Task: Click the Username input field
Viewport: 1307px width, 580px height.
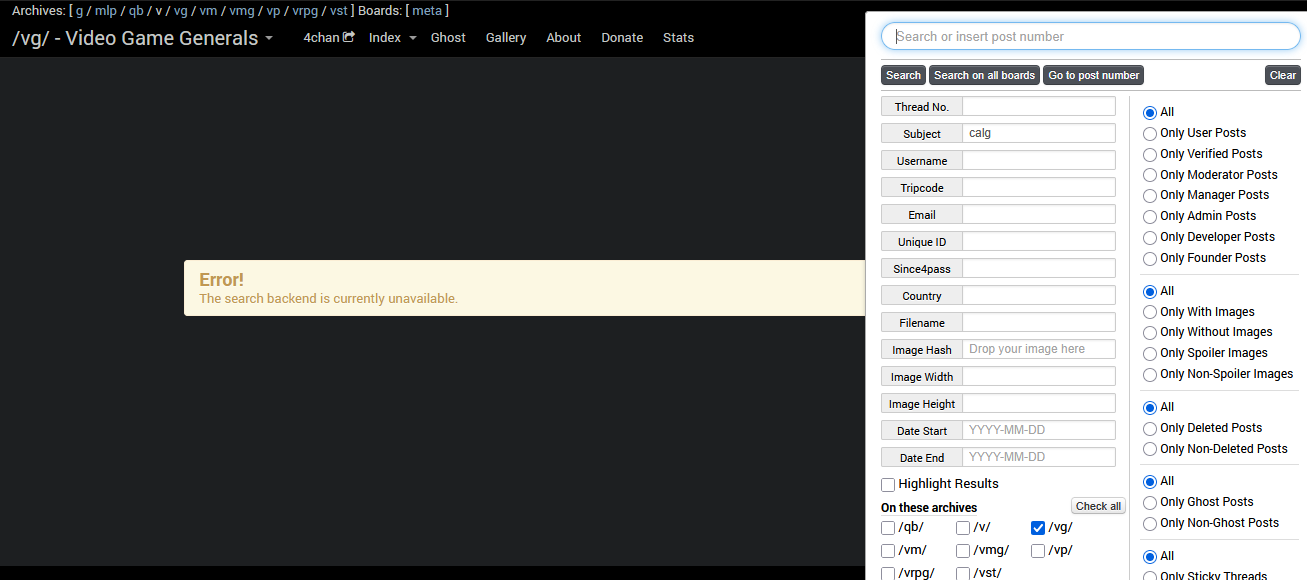Action: pyautogui.click(x=1038, y=160)
